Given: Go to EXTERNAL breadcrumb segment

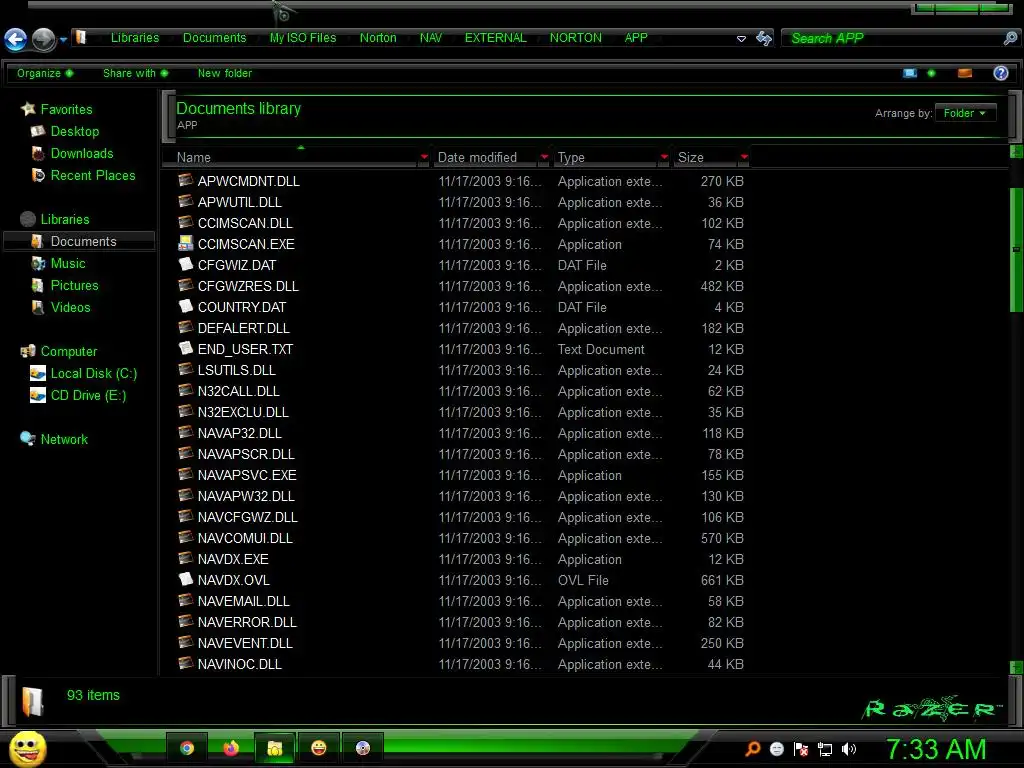Looking at the screenshot, I should pos(495,38).
